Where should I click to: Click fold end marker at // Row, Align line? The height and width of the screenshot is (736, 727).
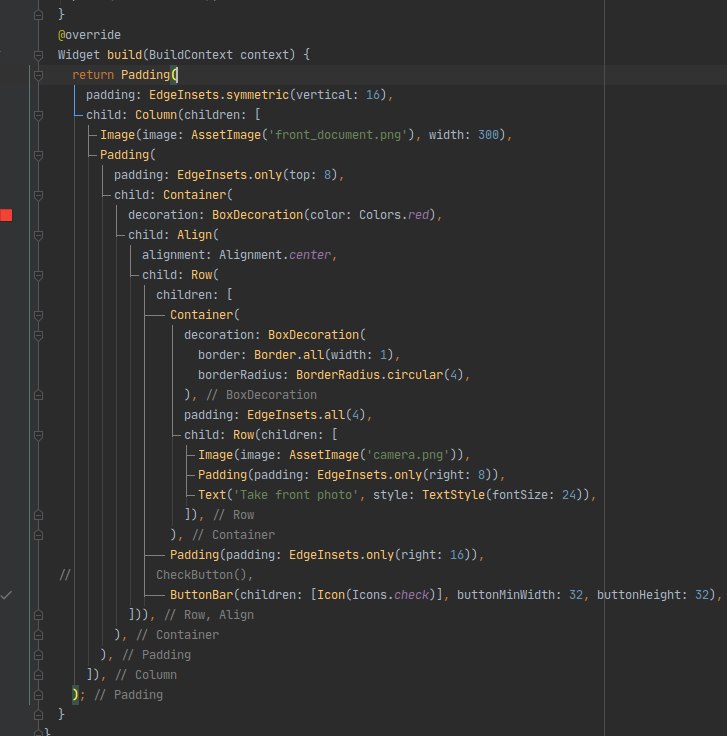(x=38, y=615)
